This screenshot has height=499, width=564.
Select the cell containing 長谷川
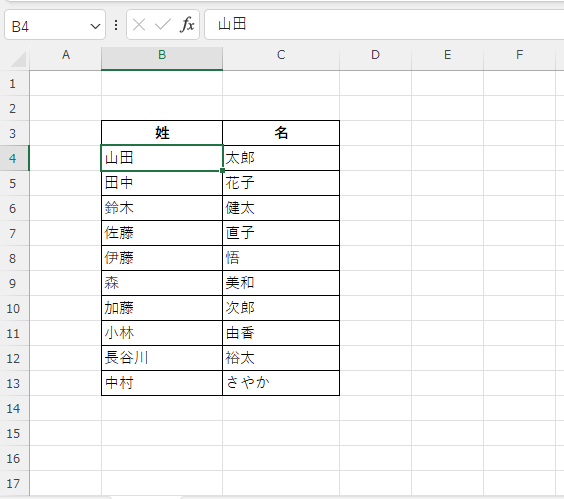162,358
